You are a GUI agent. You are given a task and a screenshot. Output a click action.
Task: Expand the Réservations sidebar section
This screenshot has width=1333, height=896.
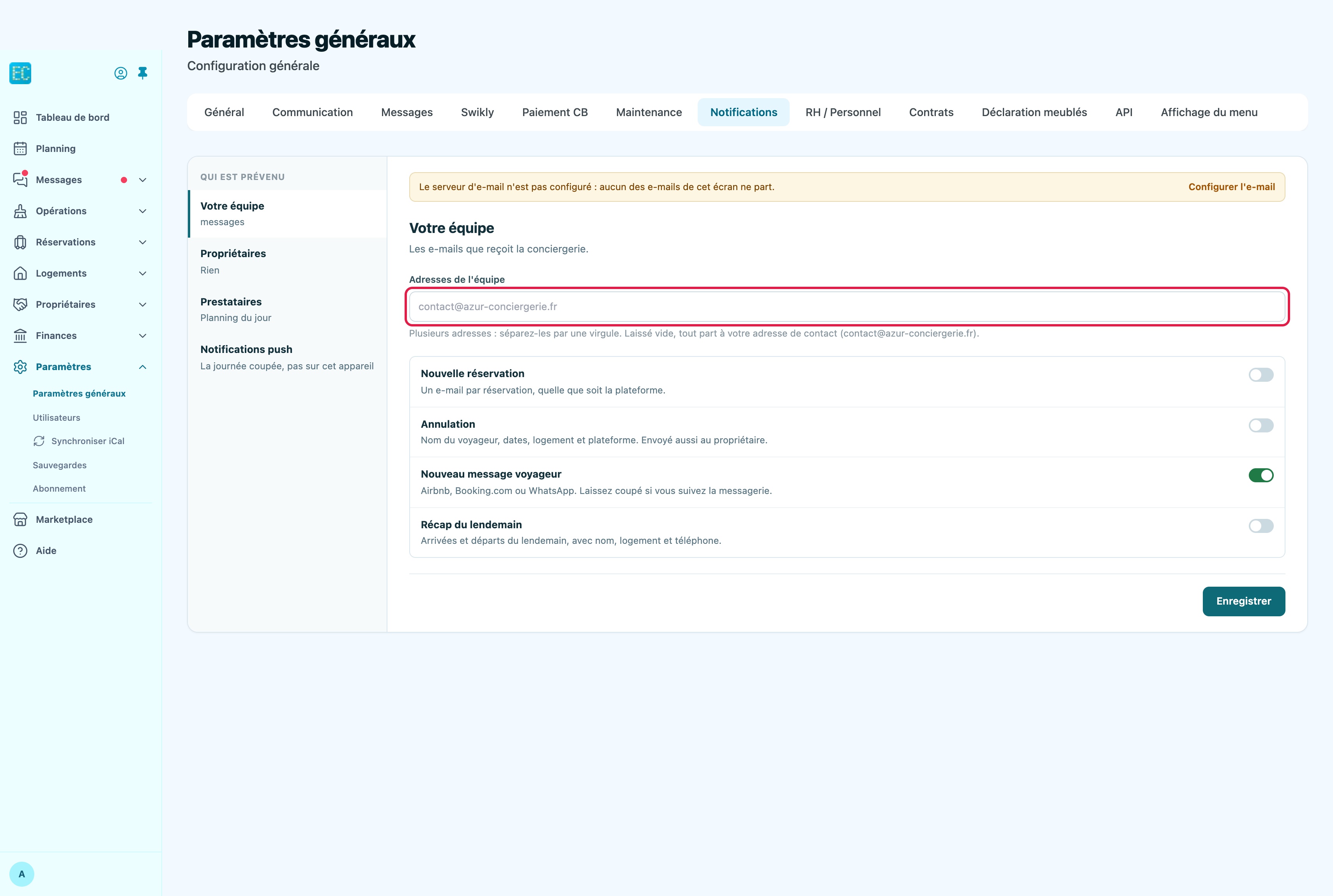pyautogui.click(x=143, y=242)
